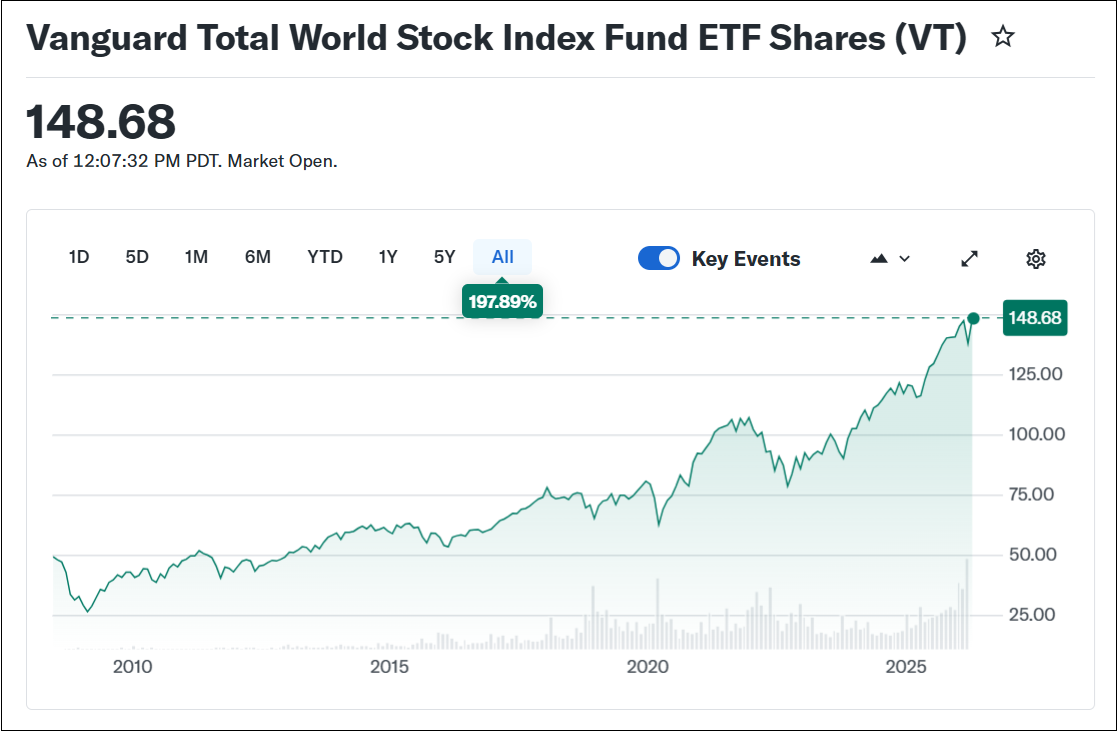Show the 5Y chart range
The width and height of the screenshot is (1118, 733).
[445, 257]
